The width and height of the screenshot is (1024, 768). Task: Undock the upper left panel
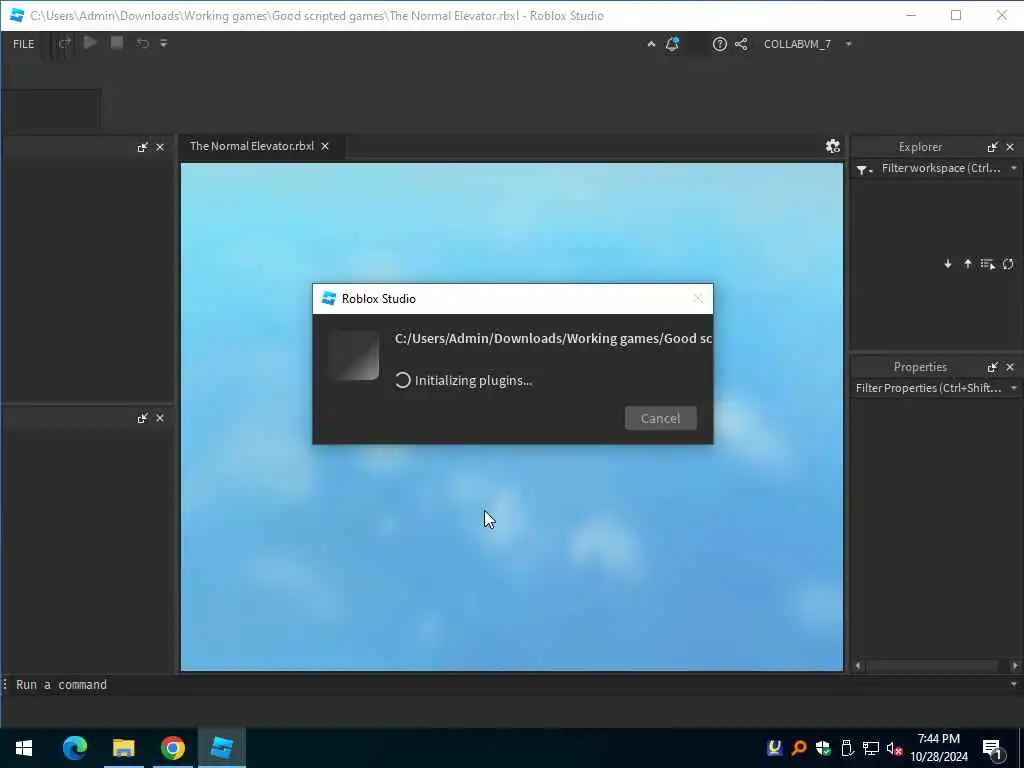click(142, 148)
